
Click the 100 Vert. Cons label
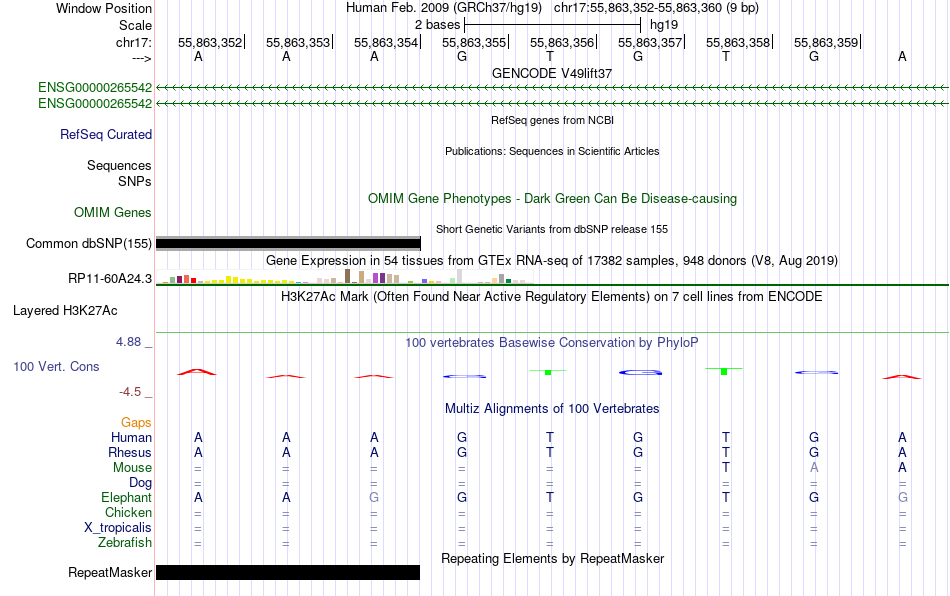[x=56, y=366]
